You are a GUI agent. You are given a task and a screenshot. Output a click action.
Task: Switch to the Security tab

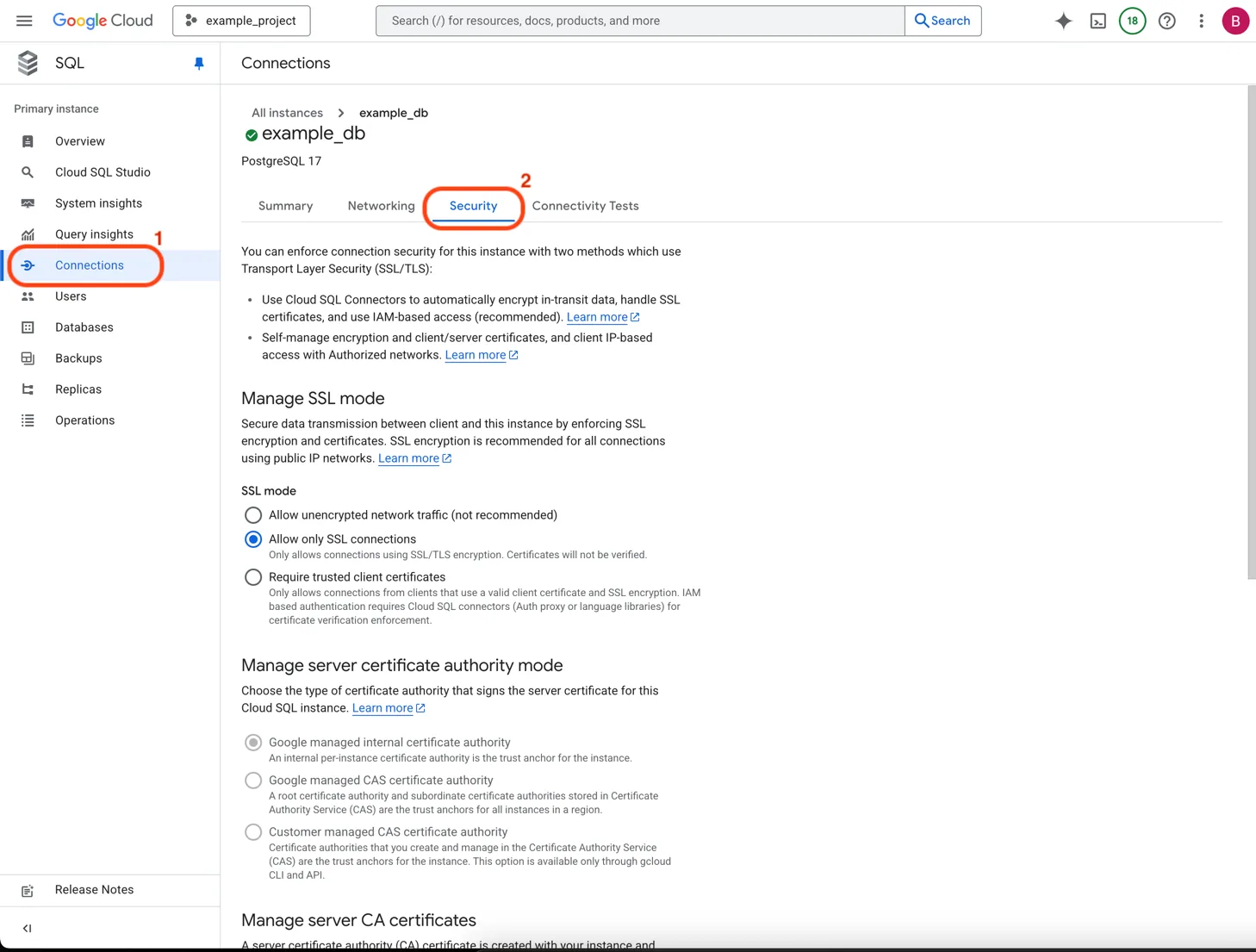tap(474, 206)
